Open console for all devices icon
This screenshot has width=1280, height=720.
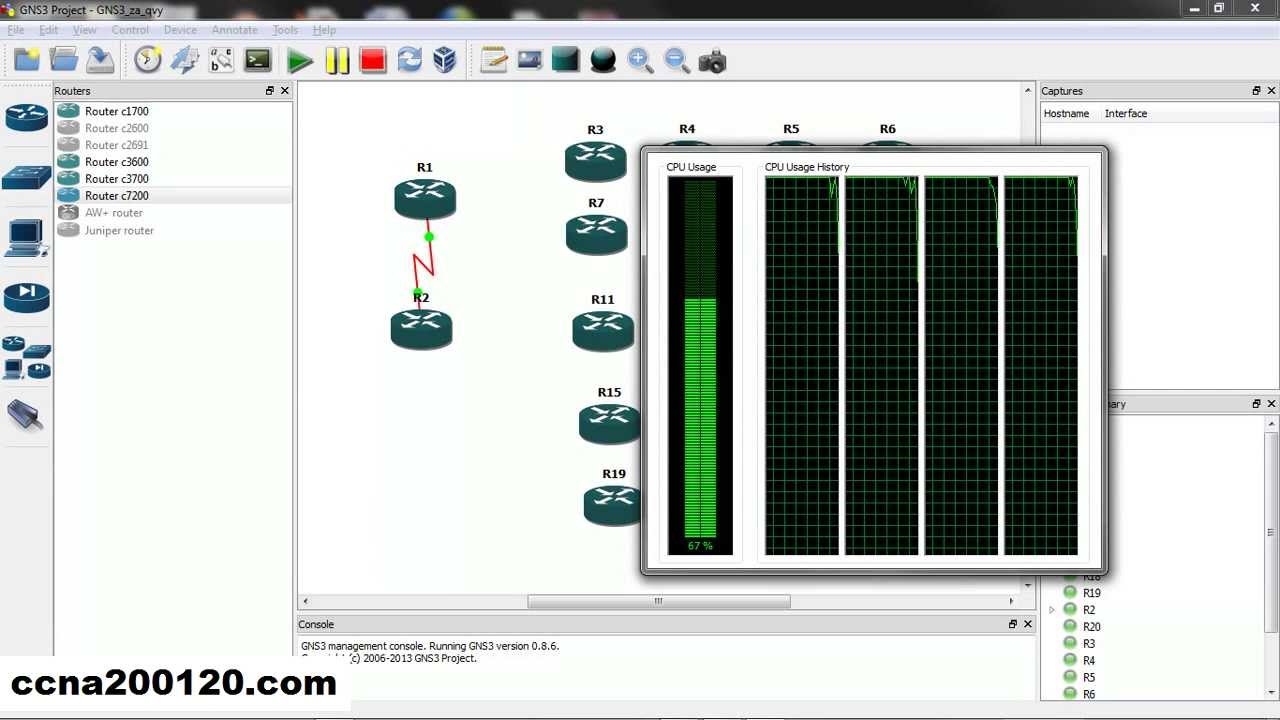(x=258, y=60)
